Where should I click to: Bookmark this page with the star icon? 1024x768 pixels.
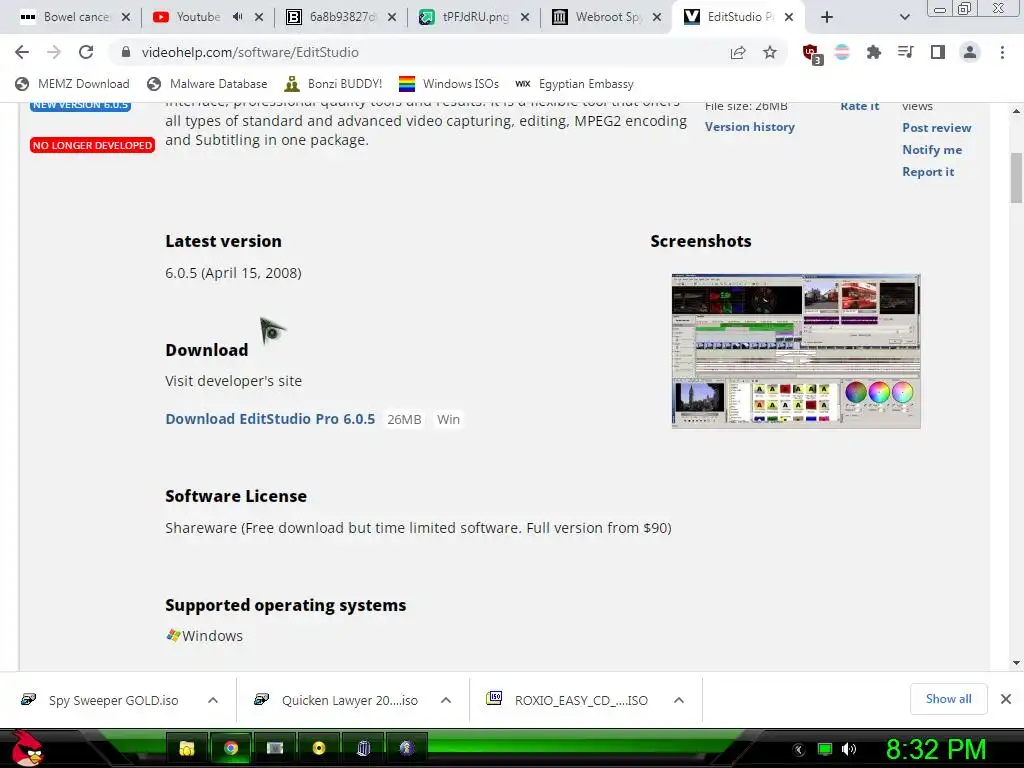pyautogui.click(x=770, y=52)
